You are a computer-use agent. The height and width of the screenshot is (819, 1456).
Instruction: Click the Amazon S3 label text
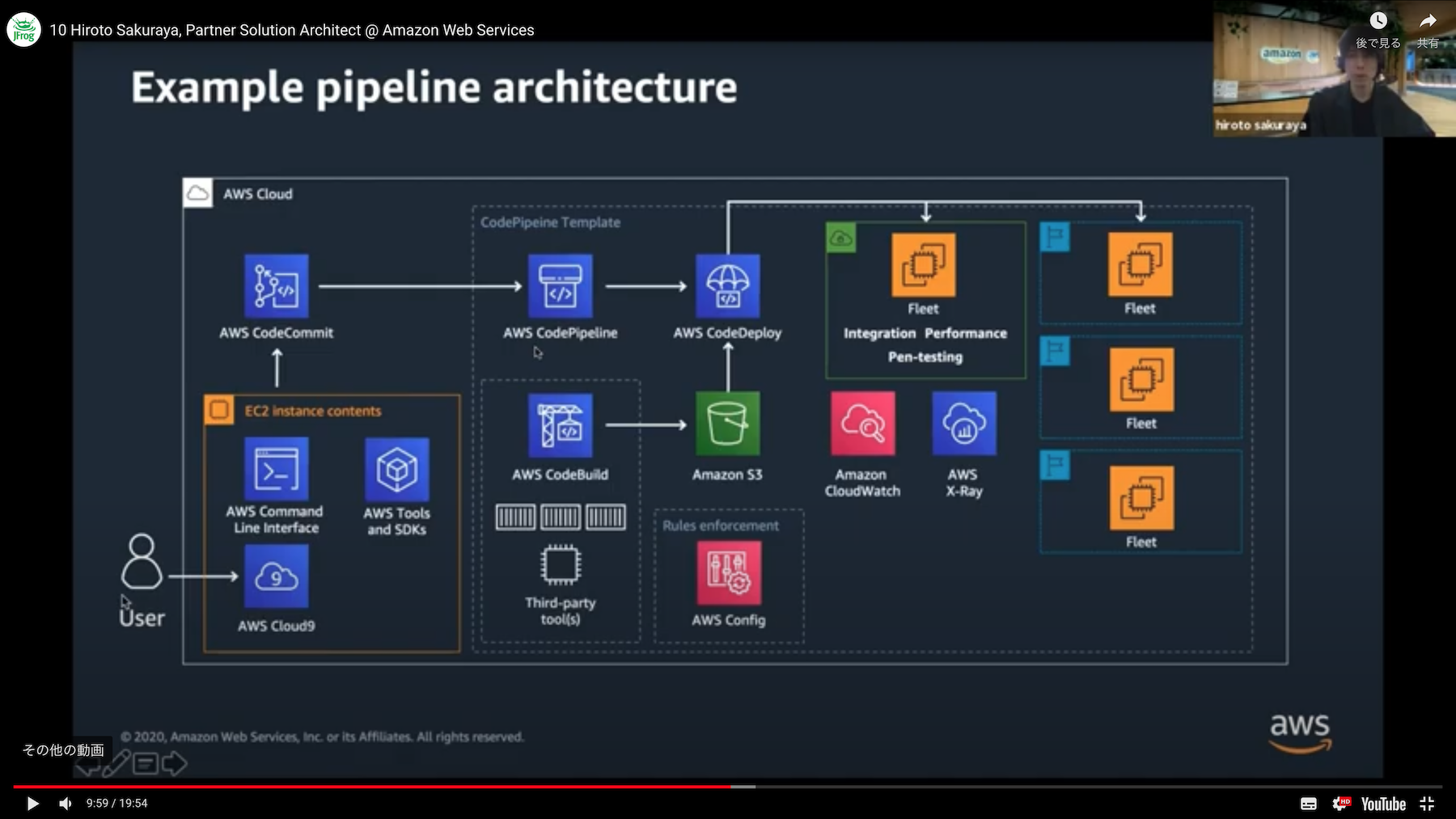[727, 475]
